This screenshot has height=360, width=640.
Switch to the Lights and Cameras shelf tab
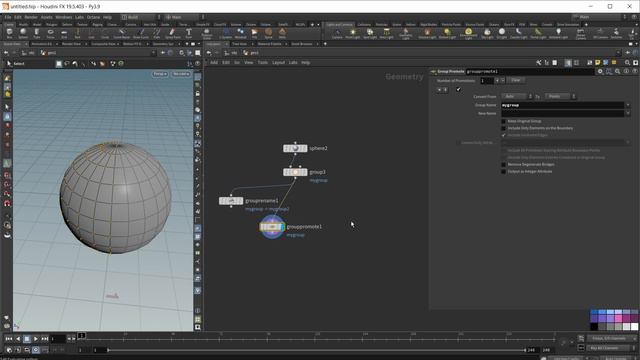click(339, 24)
